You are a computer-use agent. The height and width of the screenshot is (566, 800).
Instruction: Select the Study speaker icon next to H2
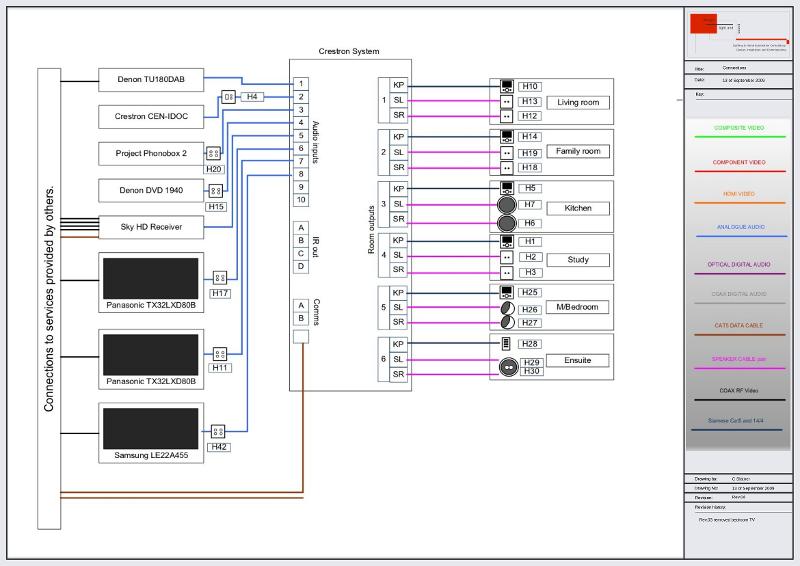point(506,257)
